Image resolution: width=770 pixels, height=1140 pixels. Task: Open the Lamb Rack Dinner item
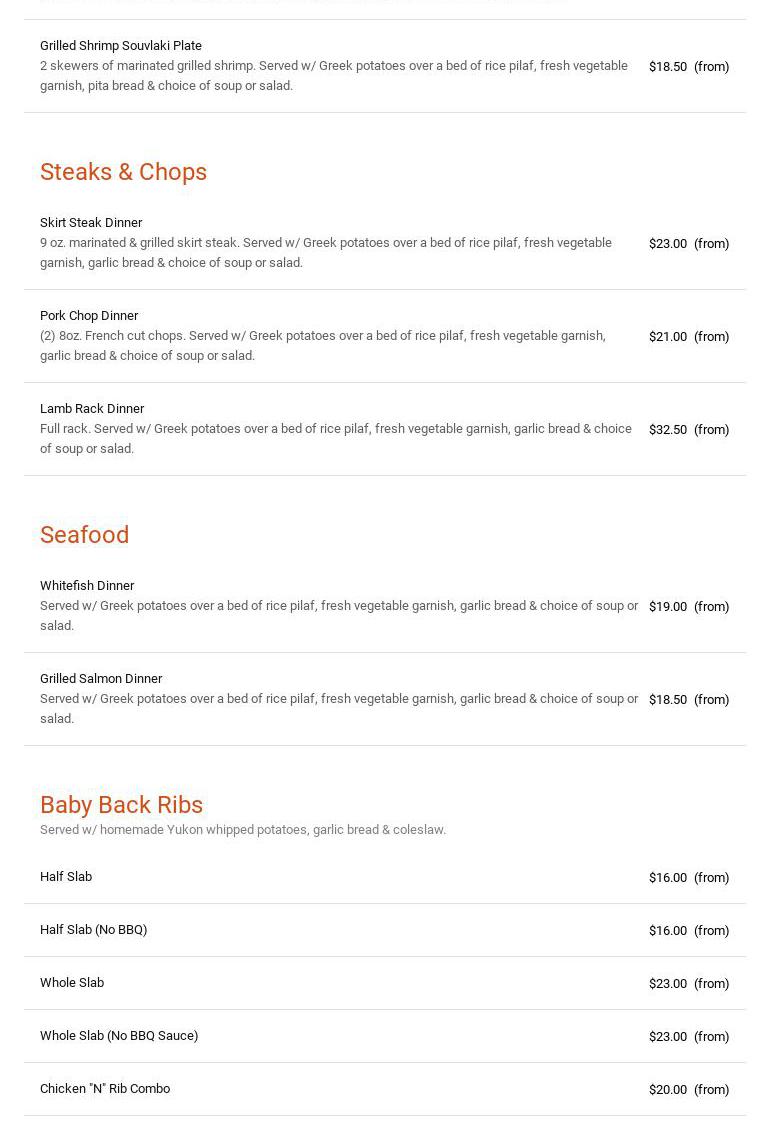click(x=92, y=409)
